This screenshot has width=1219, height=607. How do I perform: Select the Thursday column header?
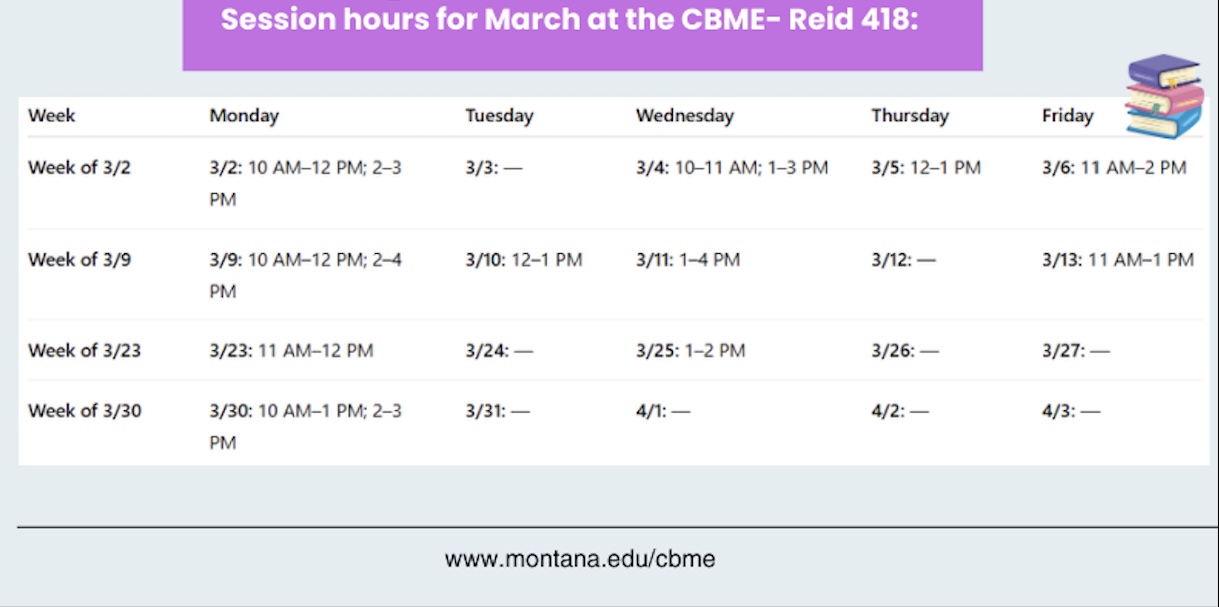pos(909,116)
